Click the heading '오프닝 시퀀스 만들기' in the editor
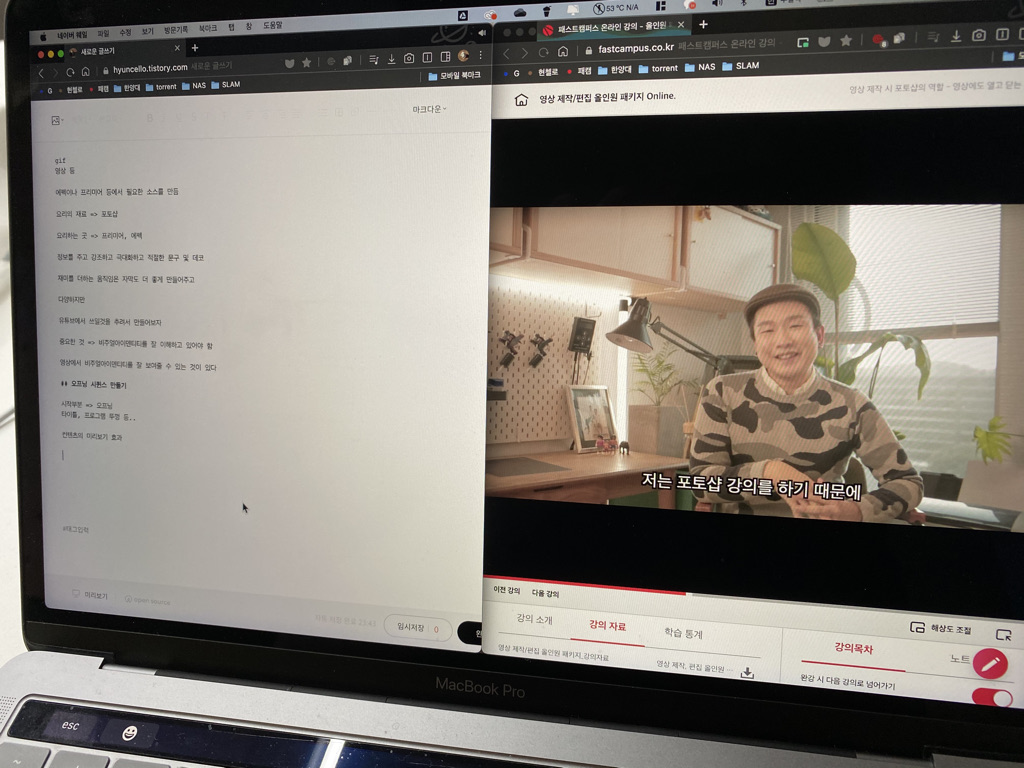The height and width of the screenshot is (768, 1024). click(94, 385)
